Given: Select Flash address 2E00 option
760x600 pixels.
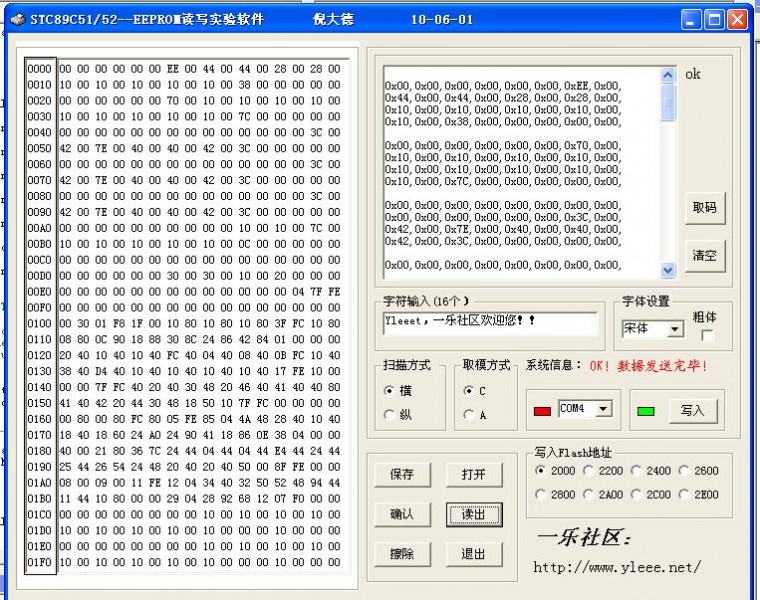Looking at the screenshot, I should click(x=685, y=494).
